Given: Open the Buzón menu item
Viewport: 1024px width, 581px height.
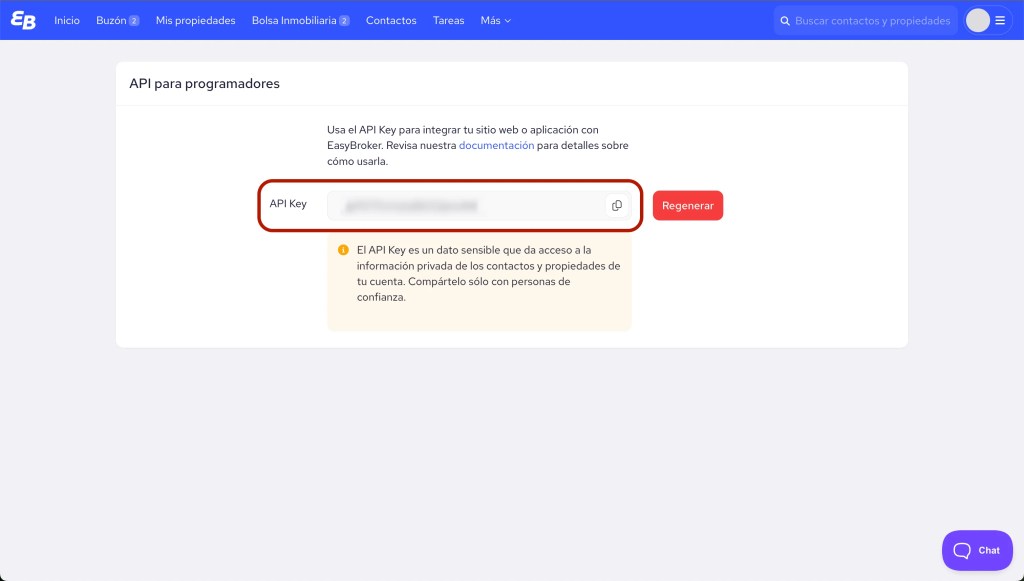Looking at the screenshot, I should tap(110, 20).
